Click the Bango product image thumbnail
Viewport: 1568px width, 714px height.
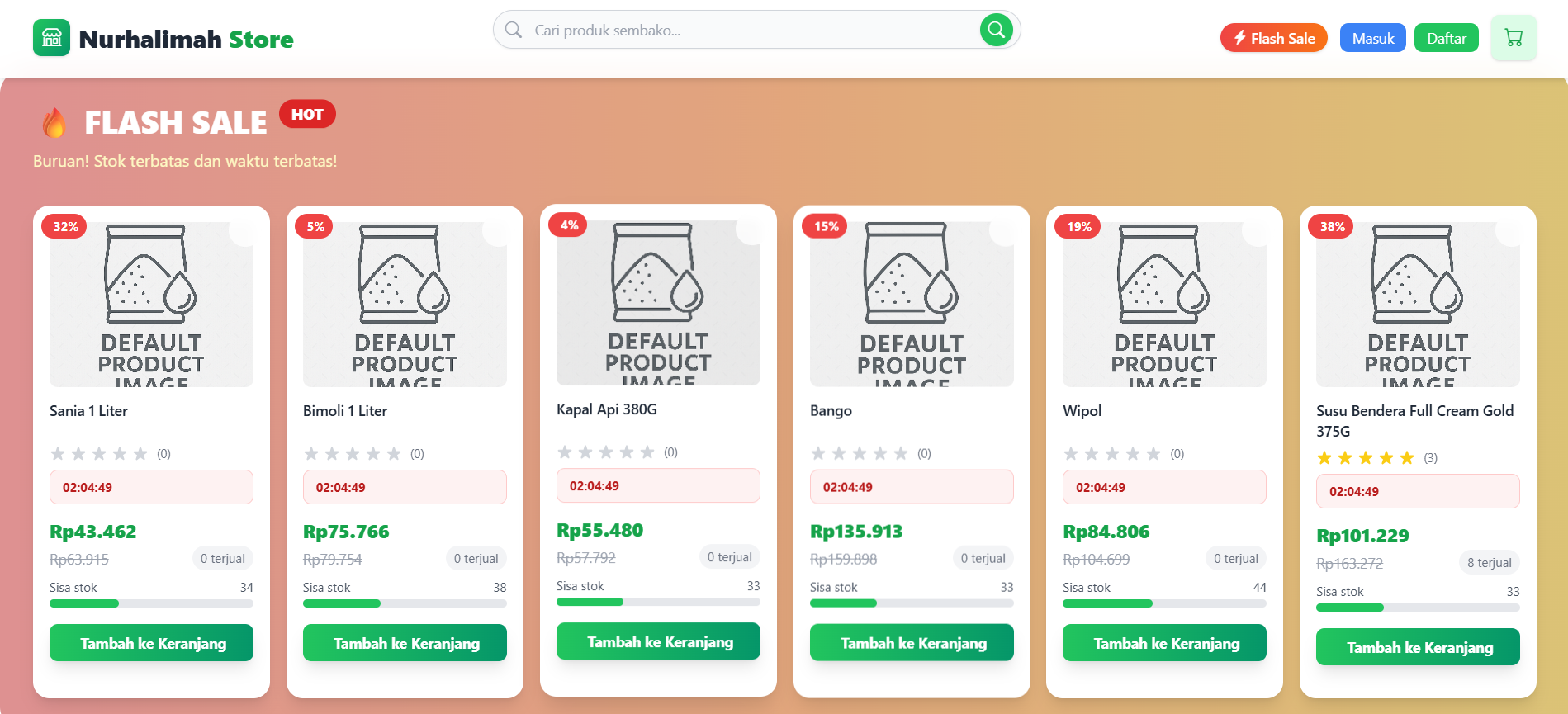click(911, 304)
